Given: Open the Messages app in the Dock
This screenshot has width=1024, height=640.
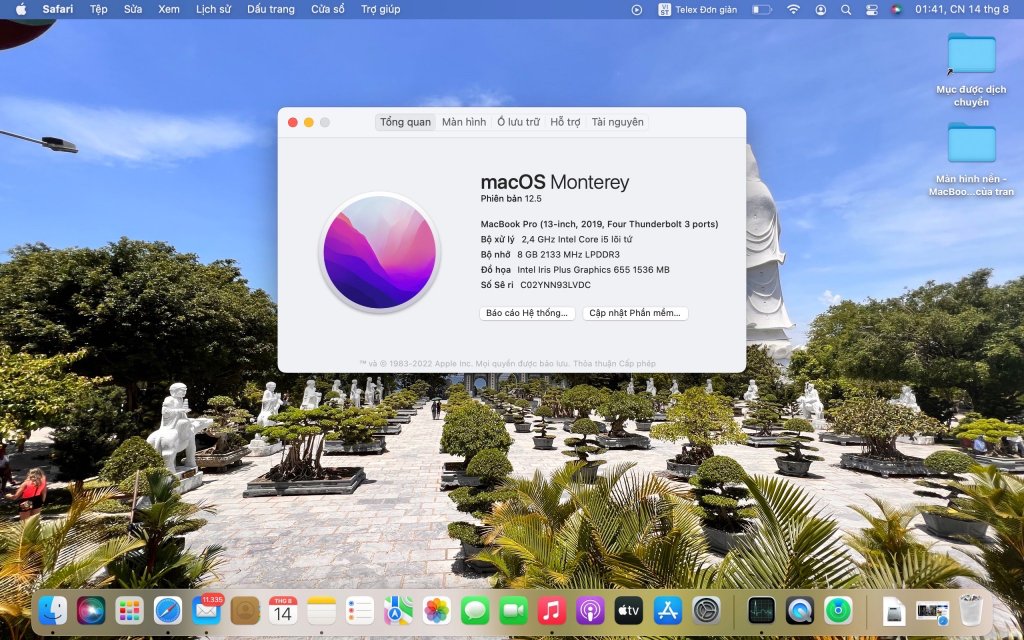Looking at the screenshot, I should coord(475,611).
